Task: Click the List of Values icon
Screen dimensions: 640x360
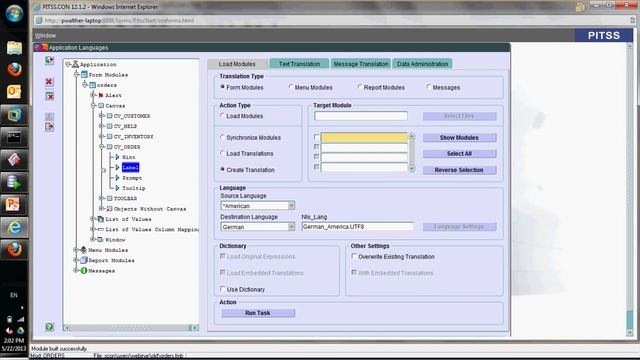Action: point(101,219)
